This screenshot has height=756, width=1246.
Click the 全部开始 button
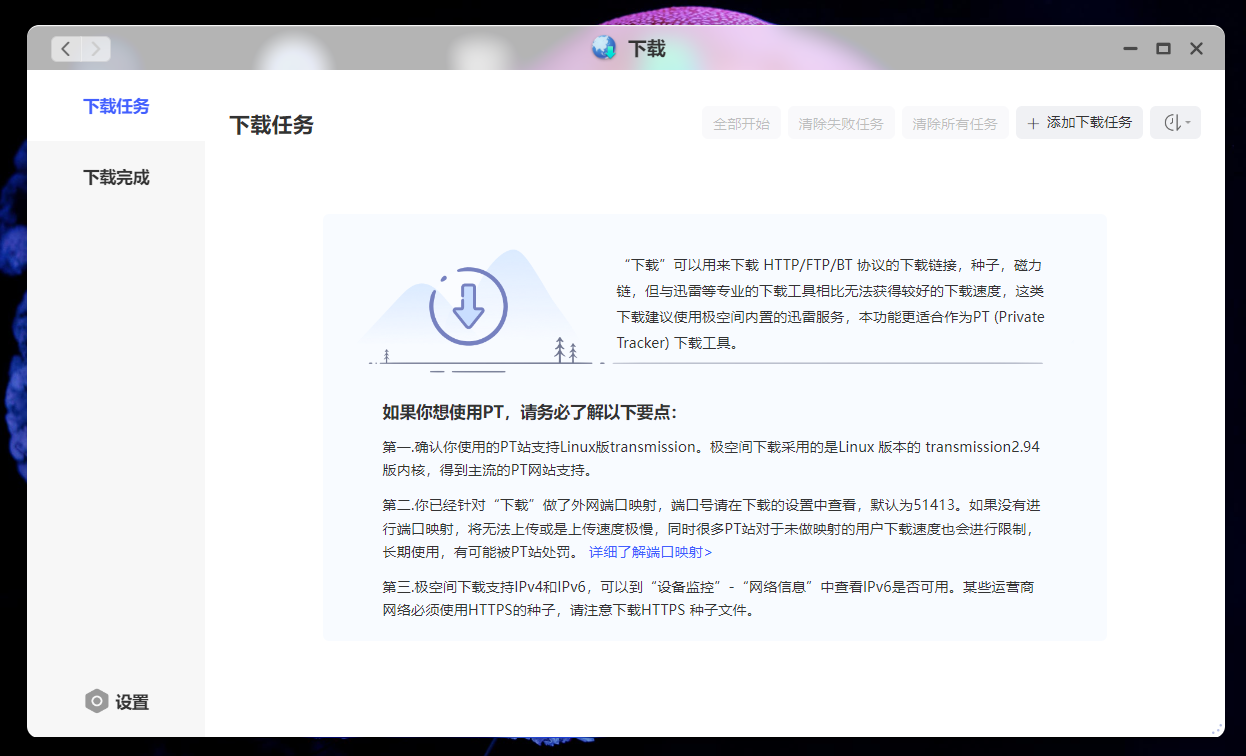pos(741,123)
